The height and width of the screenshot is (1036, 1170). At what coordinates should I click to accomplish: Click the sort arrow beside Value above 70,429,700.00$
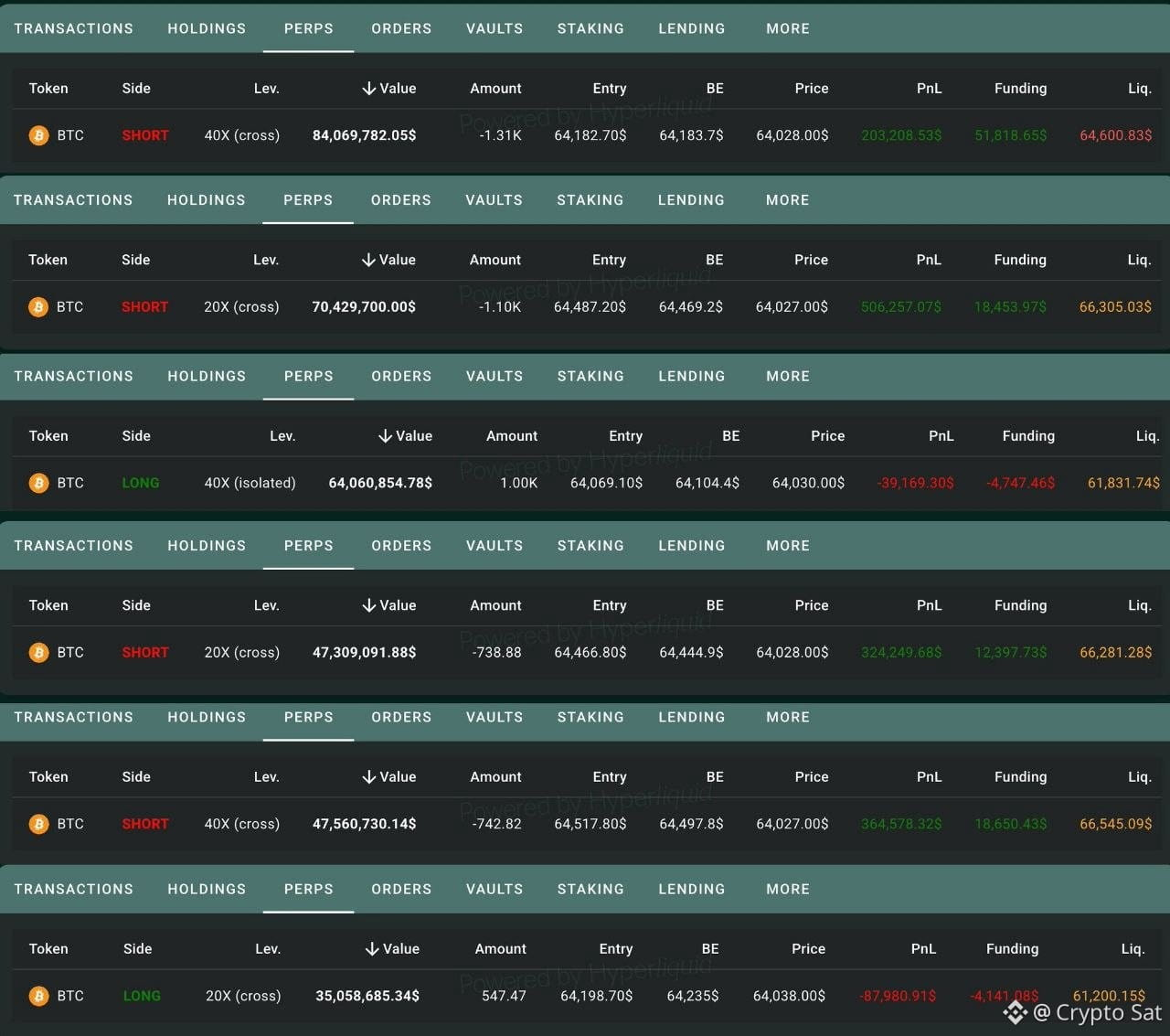tap(368, 261)
